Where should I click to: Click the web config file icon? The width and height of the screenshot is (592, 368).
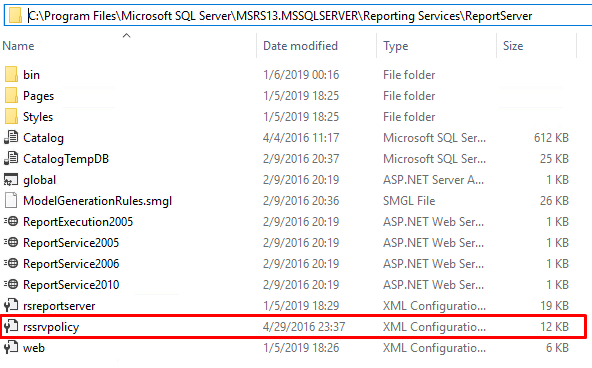11,347
